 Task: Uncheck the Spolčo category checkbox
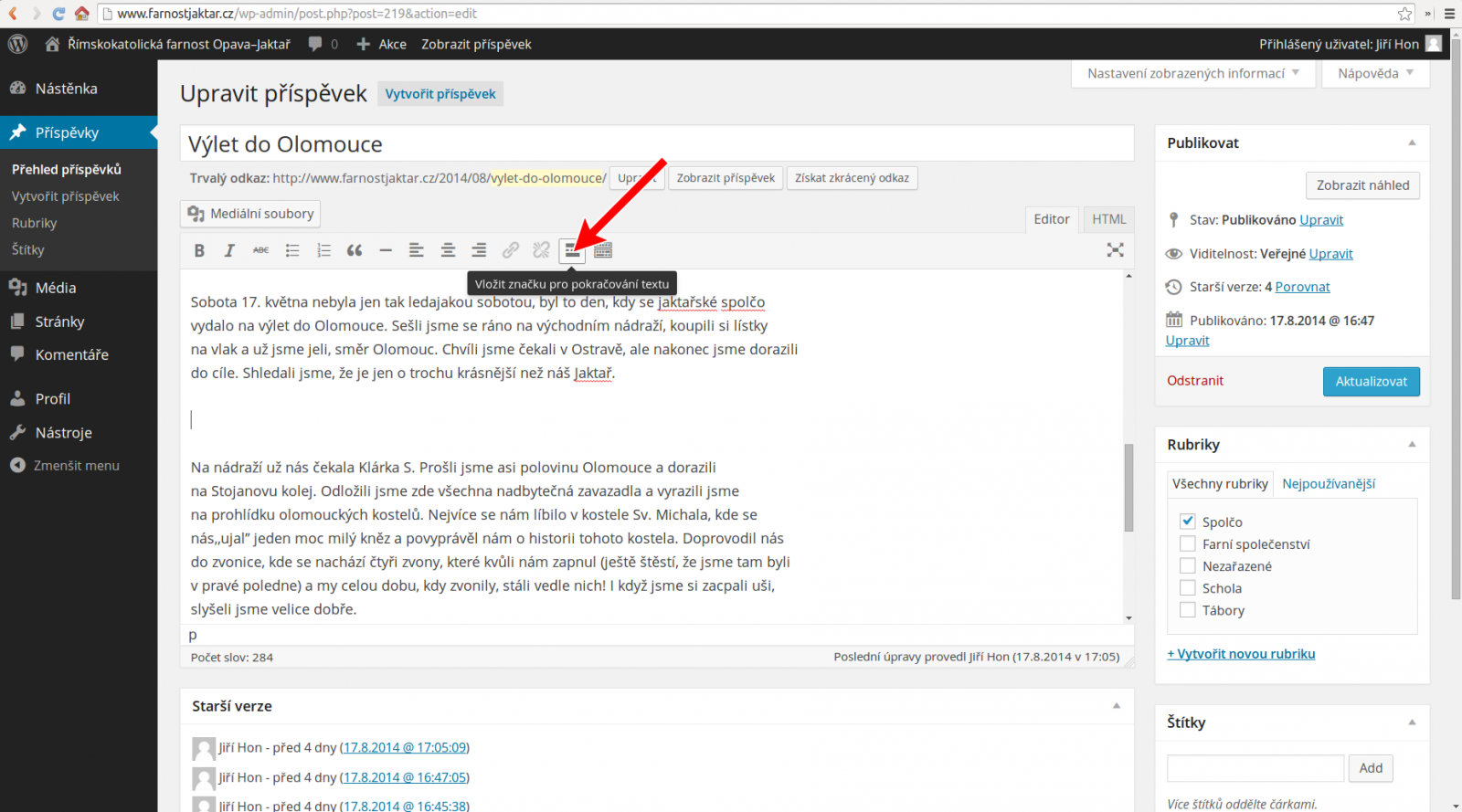[x=1188, y=521]
